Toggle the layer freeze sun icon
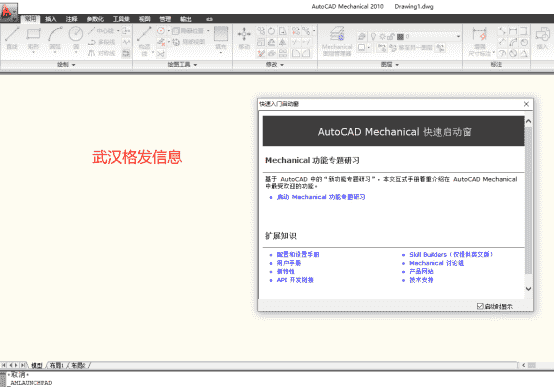Image resolution: width=554 pixels, height=387 pixels. pyautogui.click(x=382, y=36)
